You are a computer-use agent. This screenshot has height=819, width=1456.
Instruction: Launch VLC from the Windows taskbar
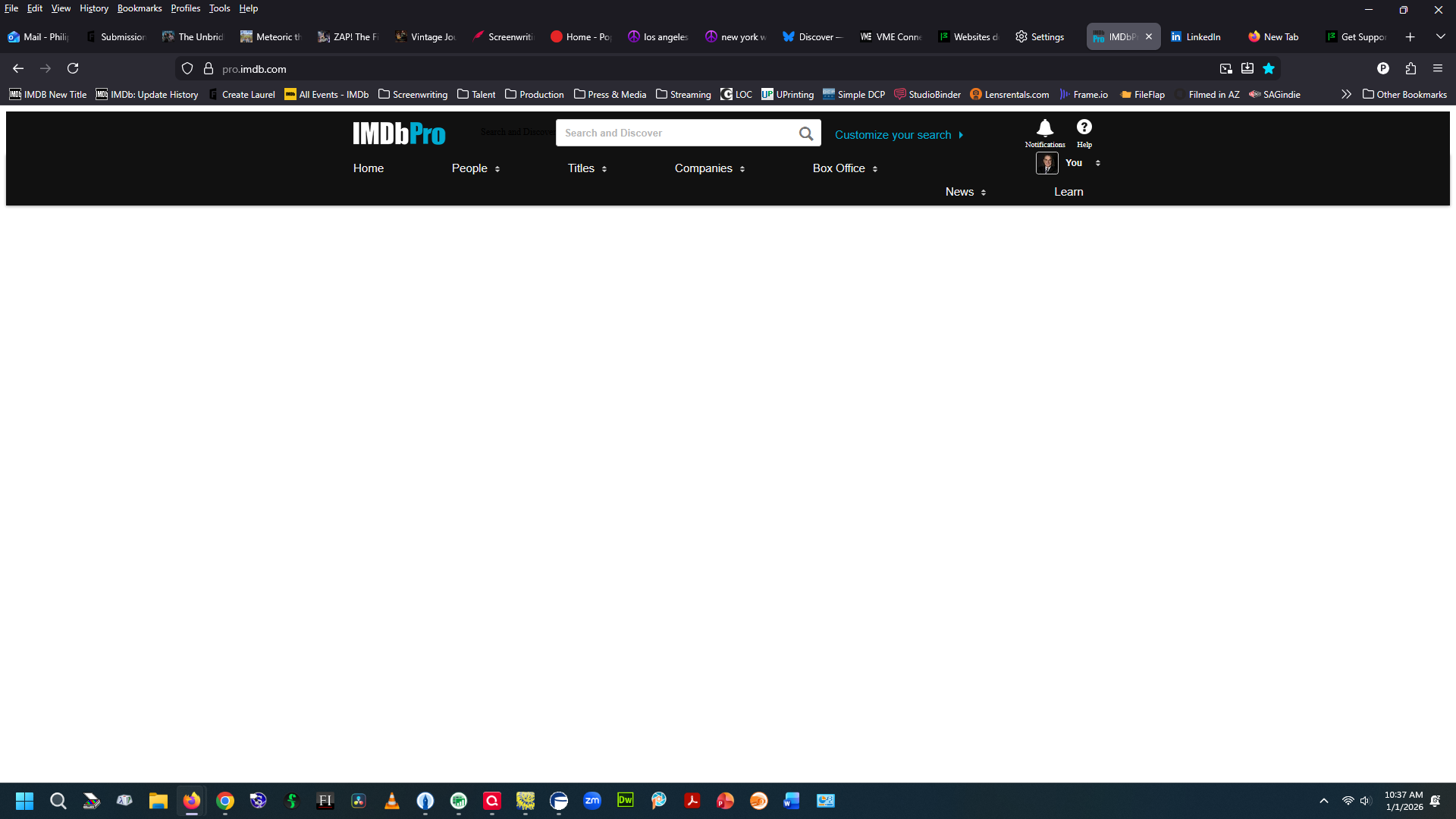coord(392,801)
